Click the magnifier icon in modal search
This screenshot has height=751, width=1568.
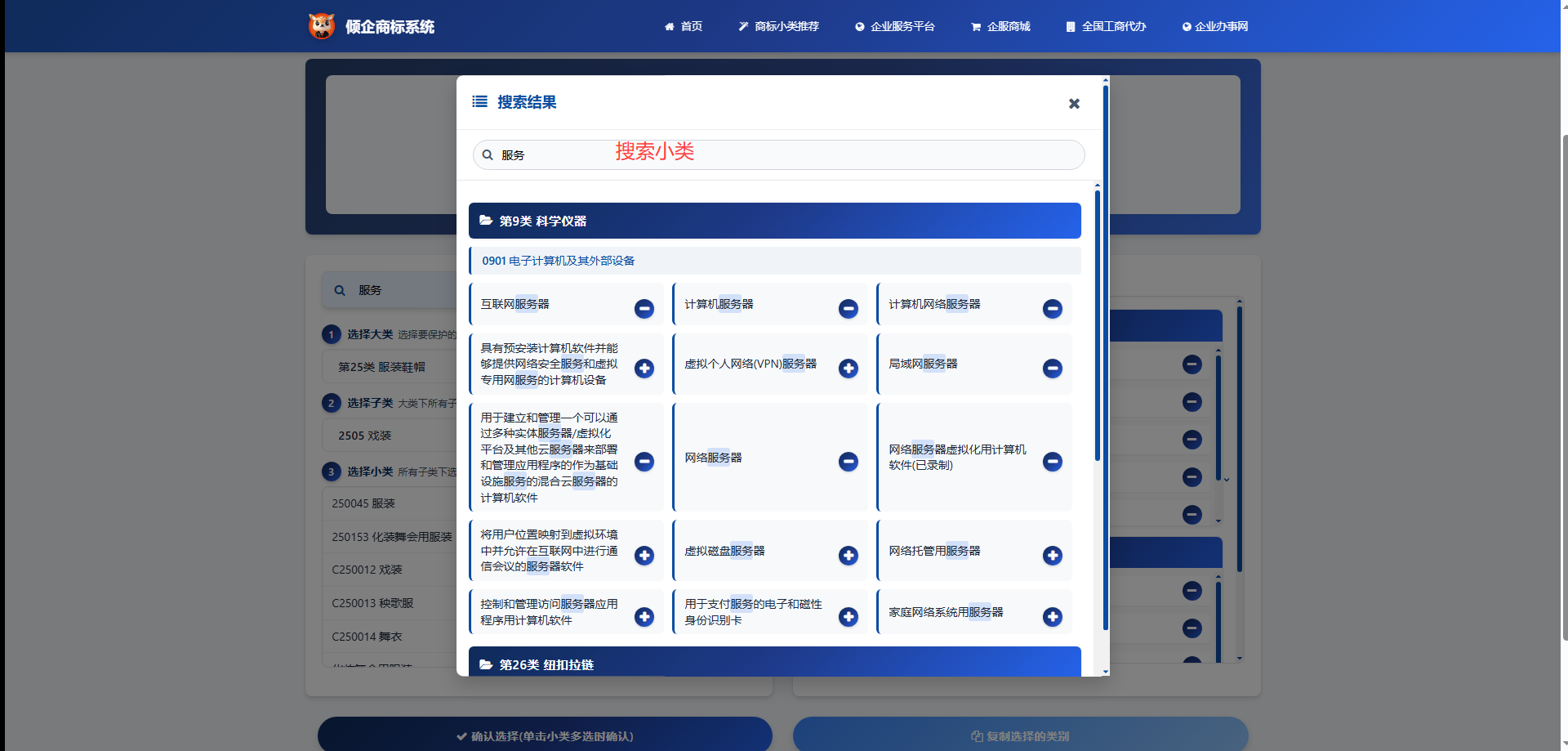(488, 155)
